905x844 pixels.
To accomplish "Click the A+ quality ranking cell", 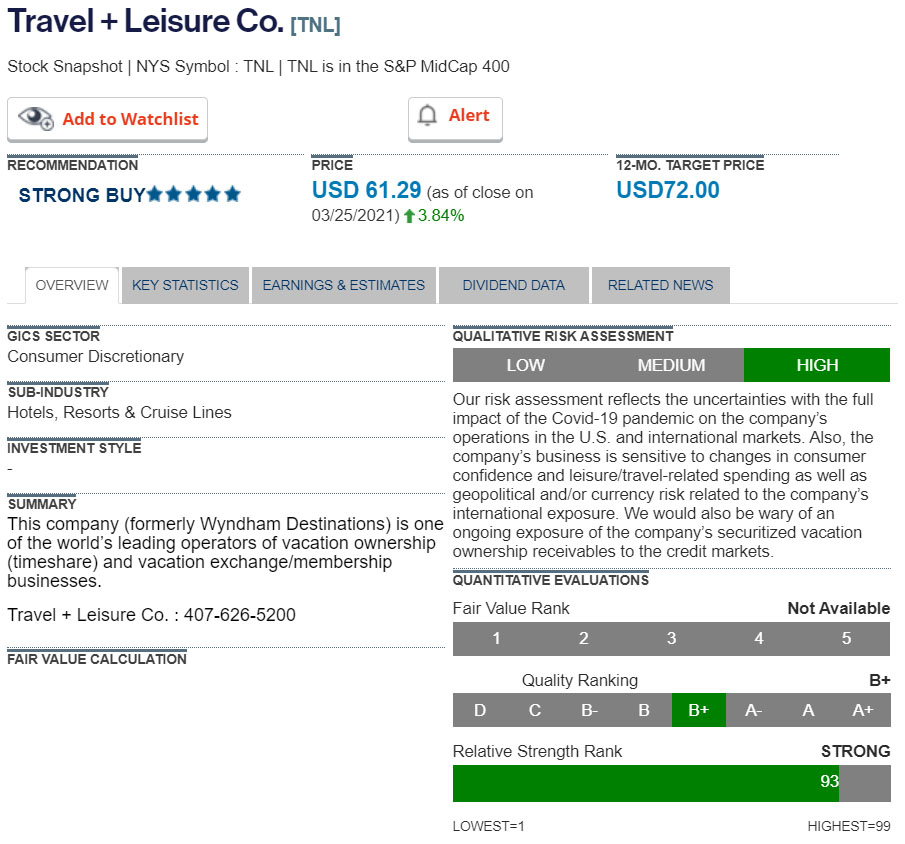I will point(862,710).
